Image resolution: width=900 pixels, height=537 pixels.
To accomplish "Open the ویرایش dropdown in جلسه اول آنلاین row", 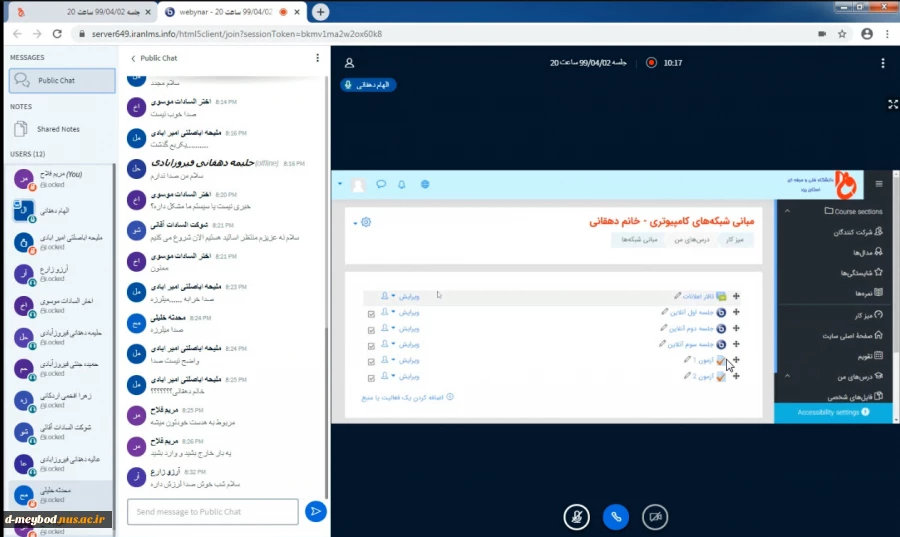I will click(x=405, y=312).
